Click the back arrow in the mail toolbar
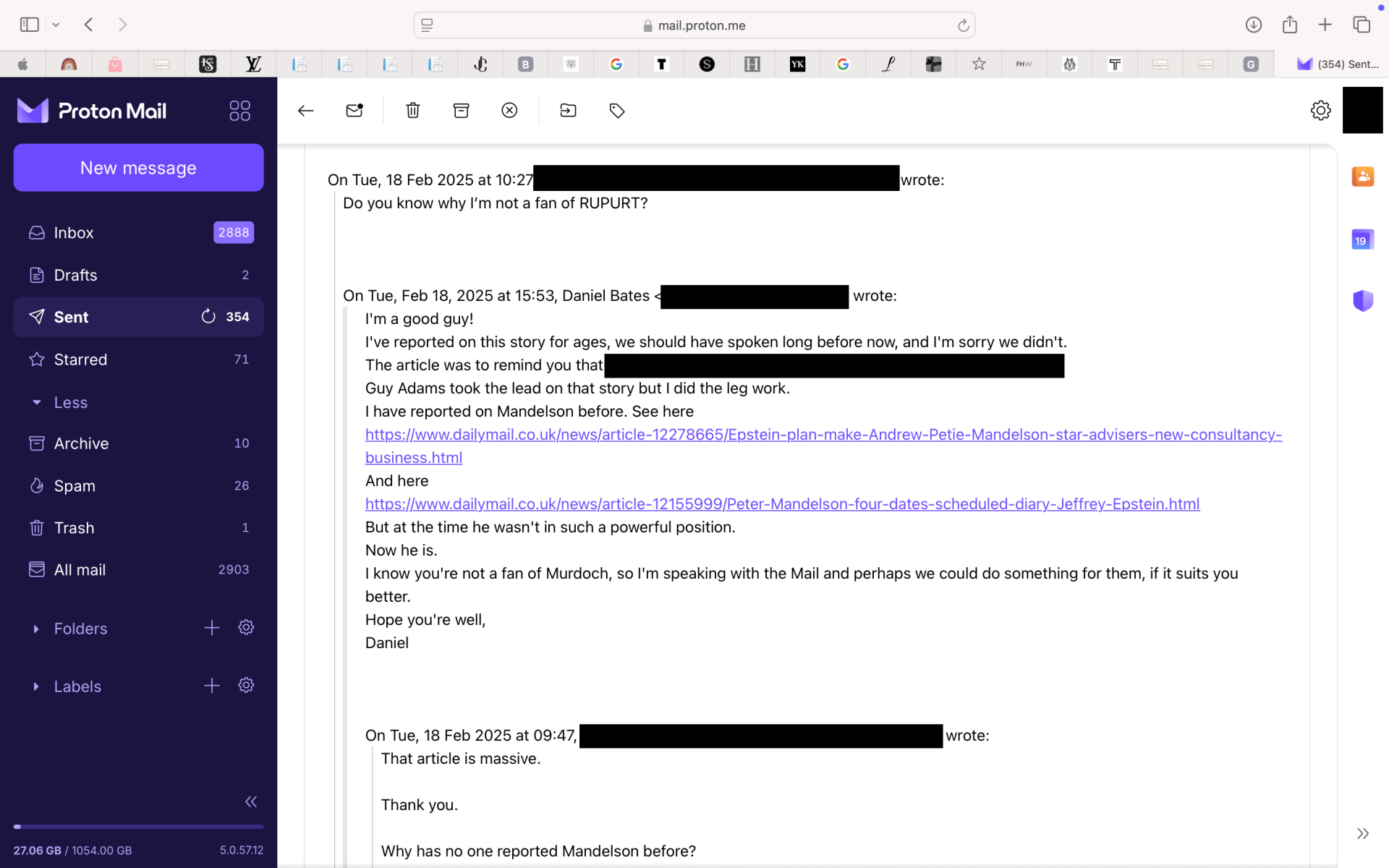The width and height of the screenshot is (1389, 868). [305, 111]
